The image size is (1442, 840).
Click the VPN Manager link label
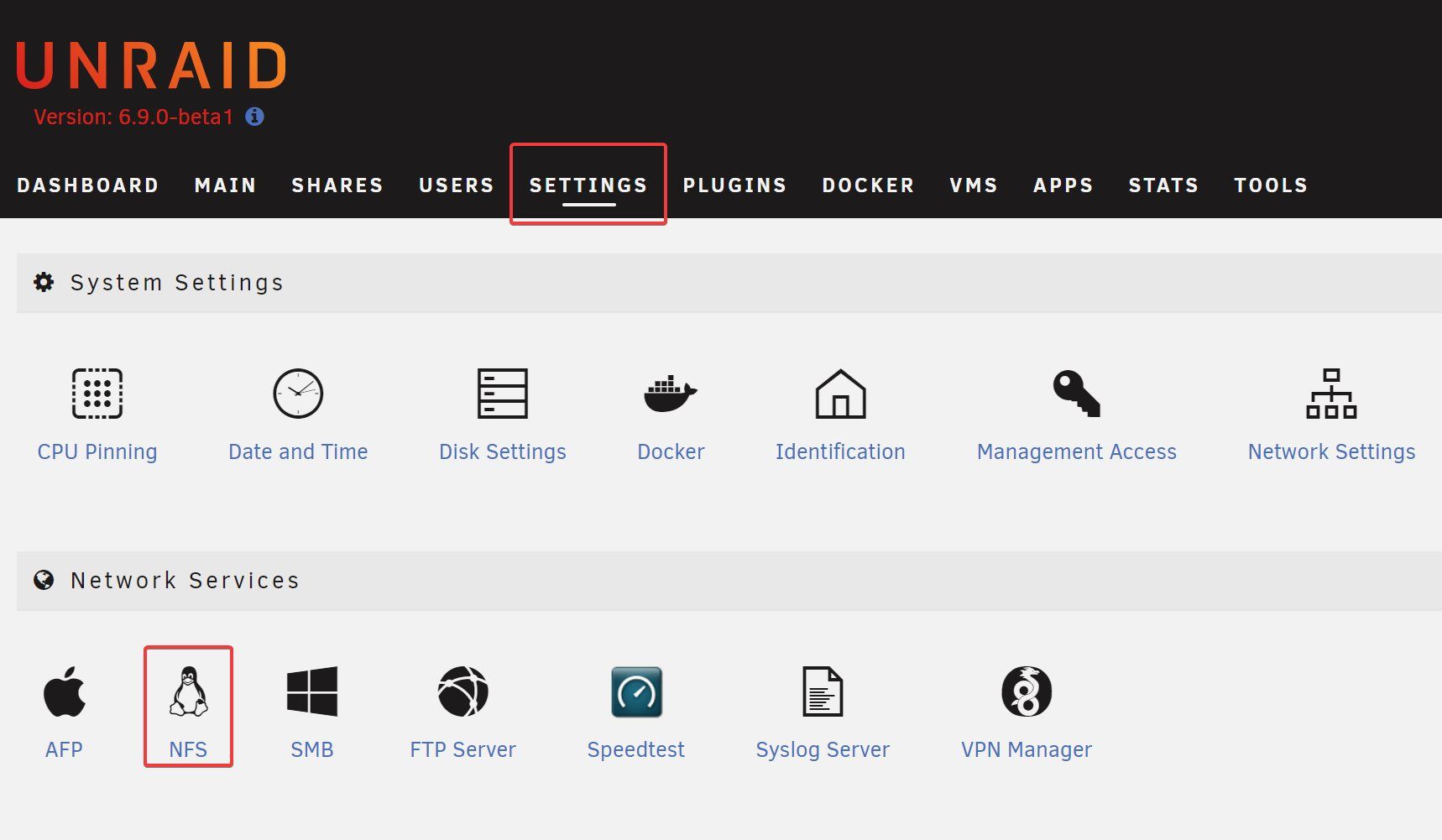1027,749
